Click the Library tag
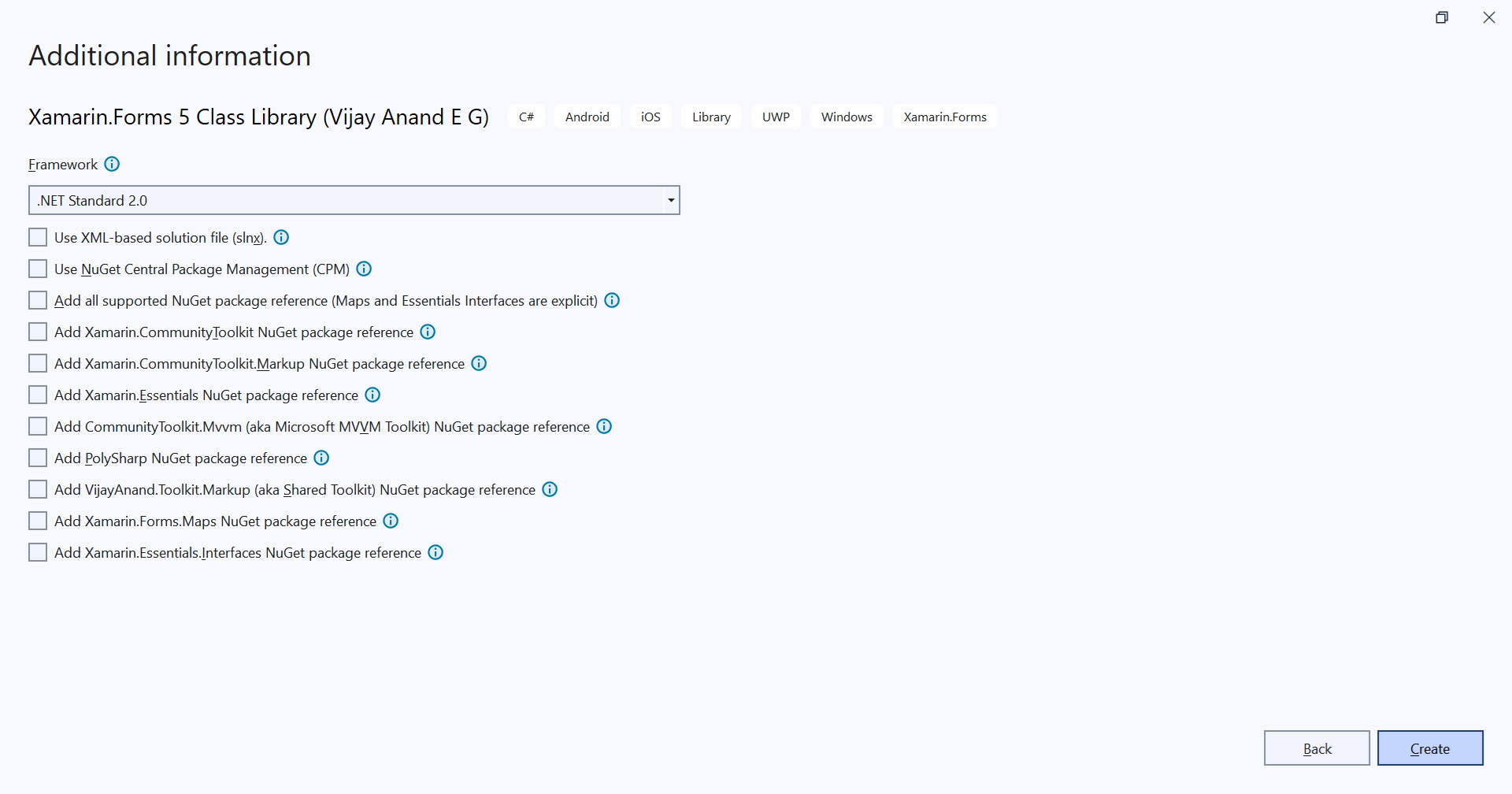This screenshot has height=794, width=1512. tap(711, 117)
